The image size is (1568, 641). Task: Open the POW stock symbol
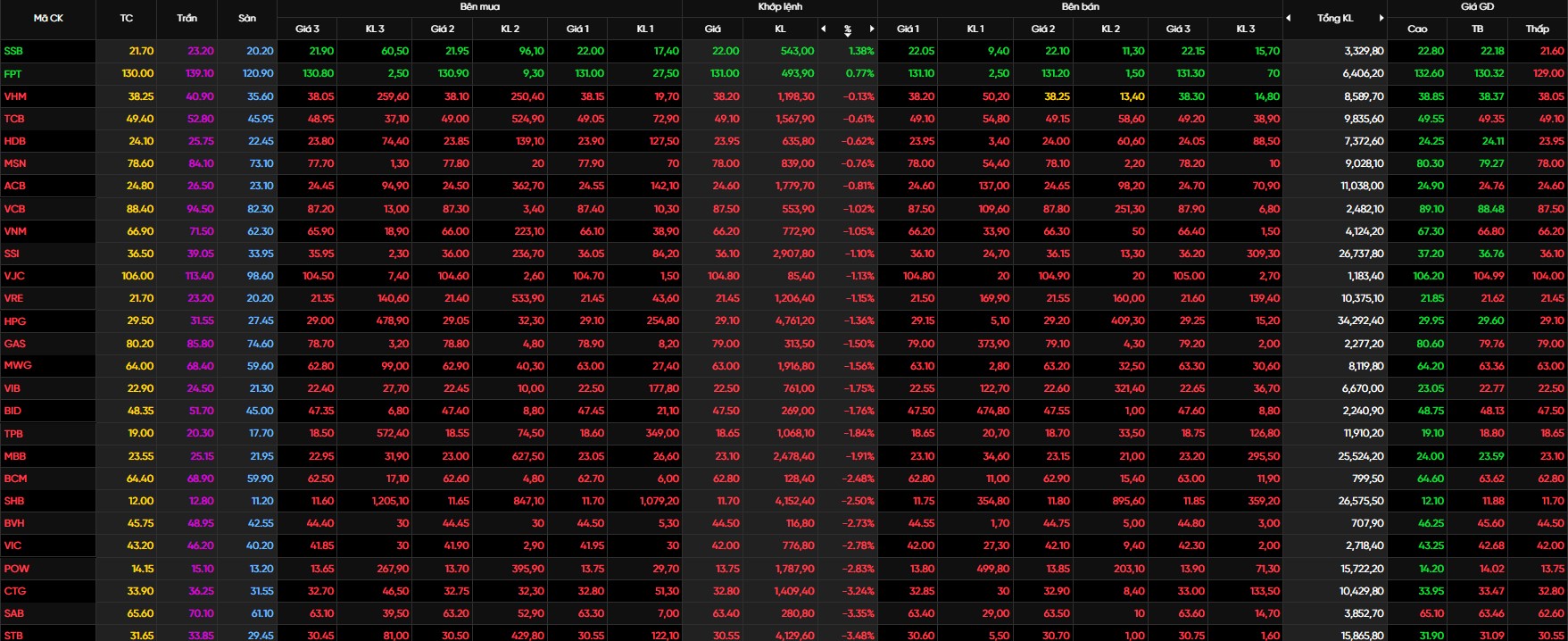16,569
